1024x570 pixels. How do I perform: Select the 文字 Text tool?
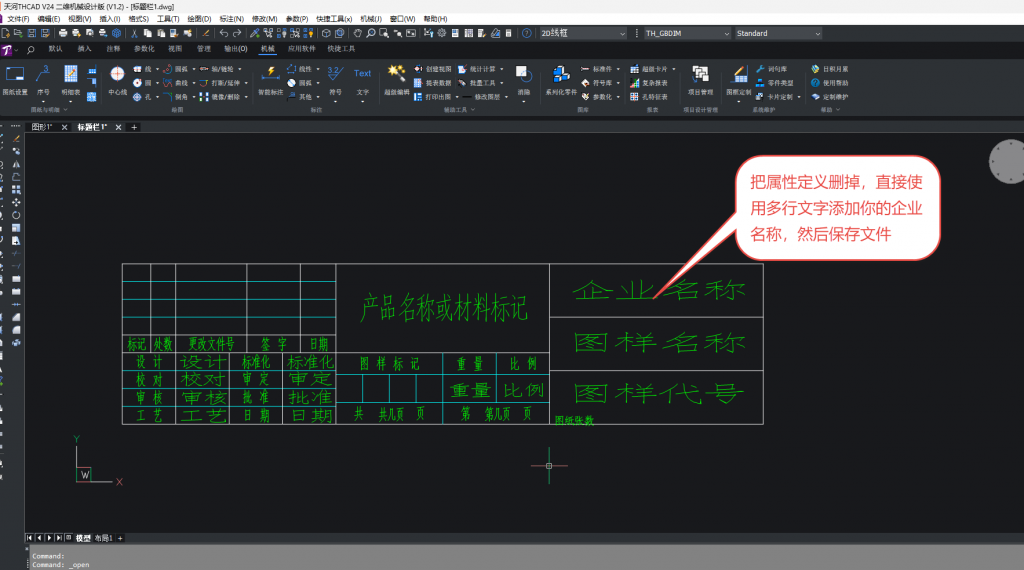point(362,81)
